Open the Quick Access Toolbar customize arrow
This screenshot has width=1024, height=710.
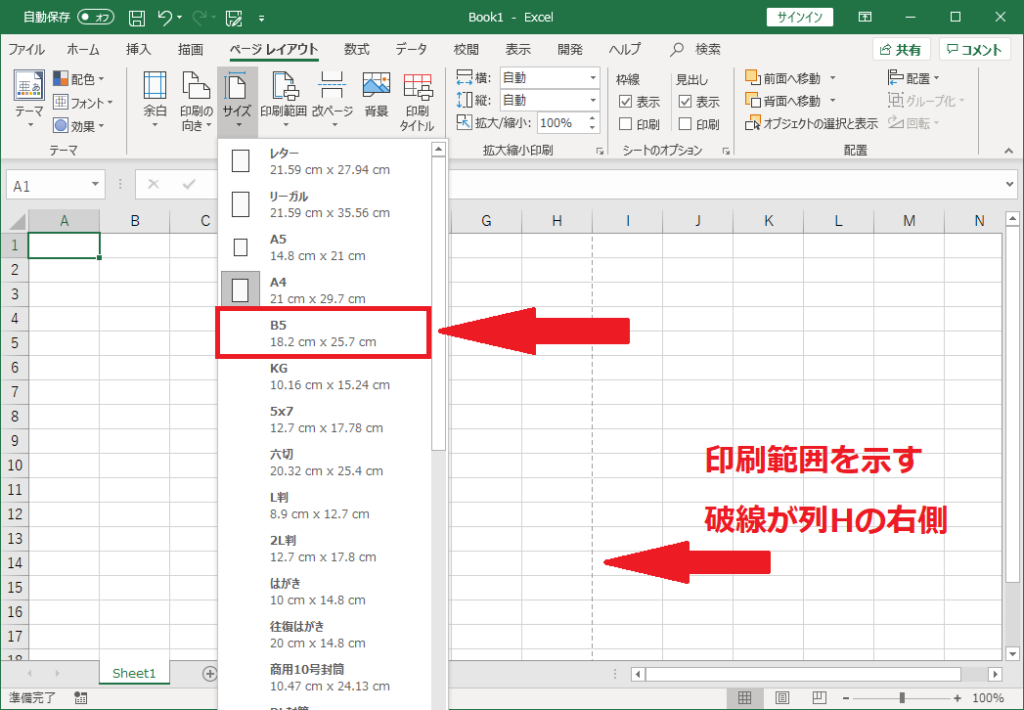click(261, 18)
